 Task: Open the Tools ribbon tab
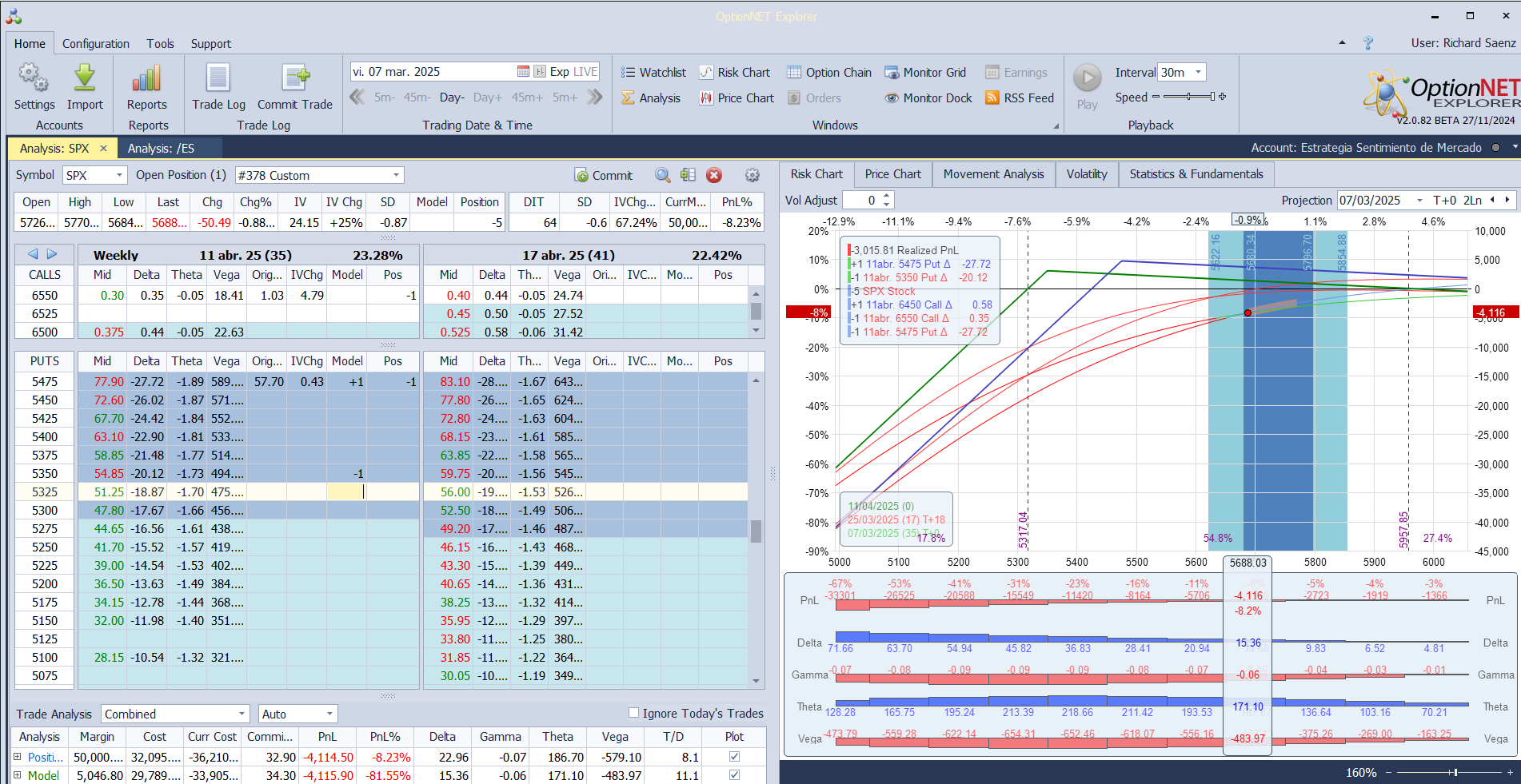point(160,44)
